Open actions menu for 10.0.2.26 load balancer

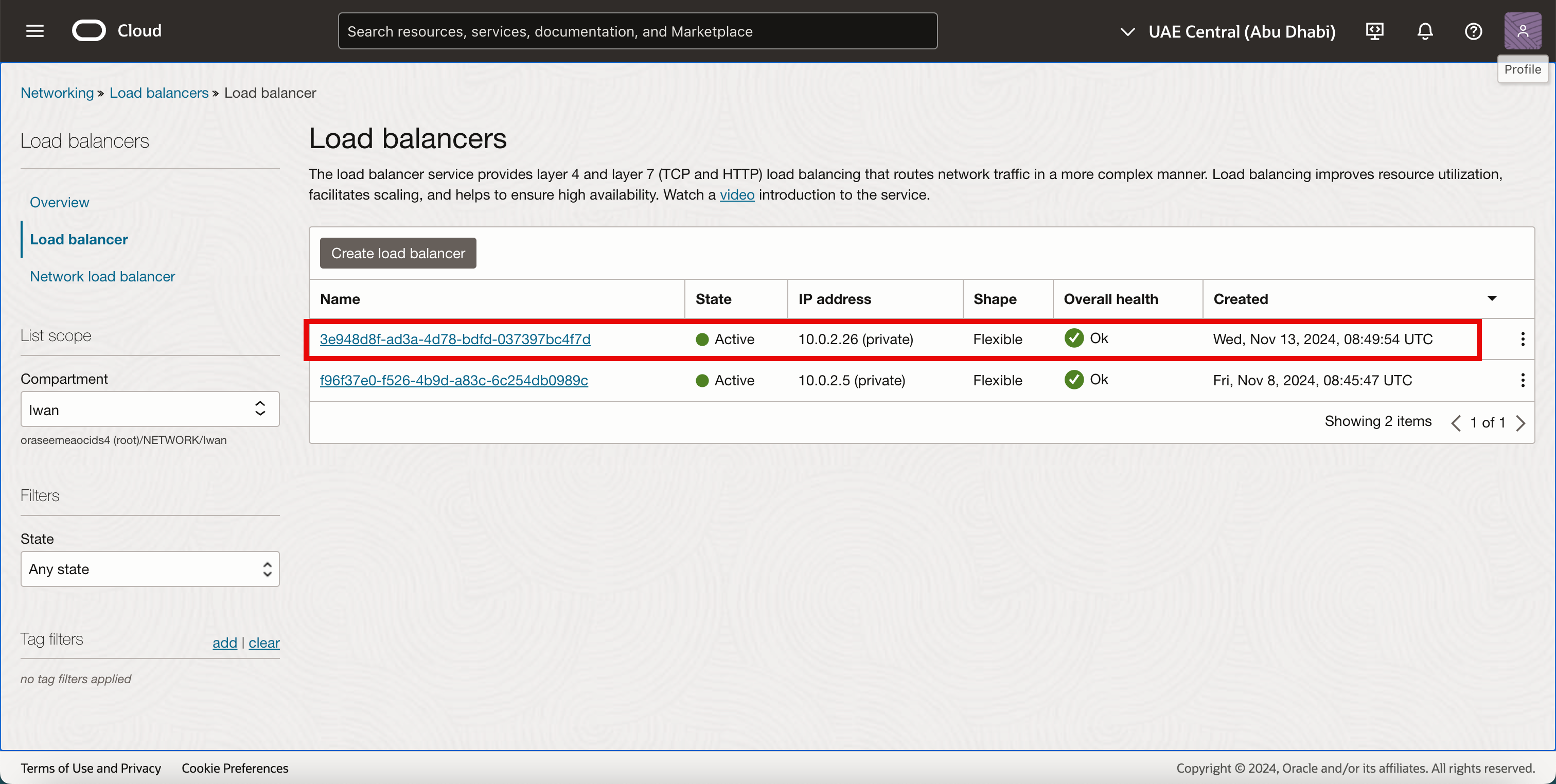(1522, 339)
